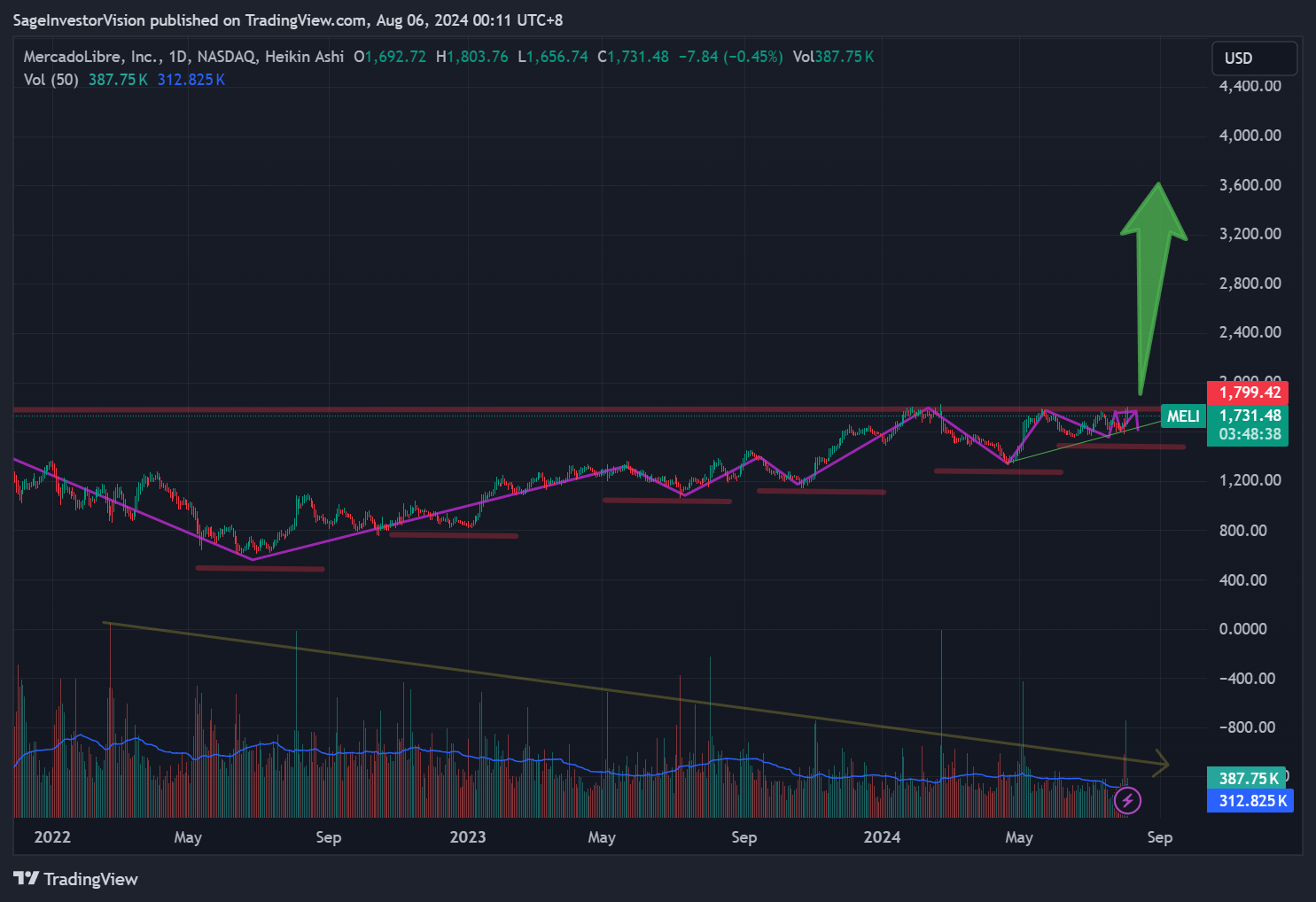
Task: Click the 2,800.00 price axis label
Action: click(1250, 284)
